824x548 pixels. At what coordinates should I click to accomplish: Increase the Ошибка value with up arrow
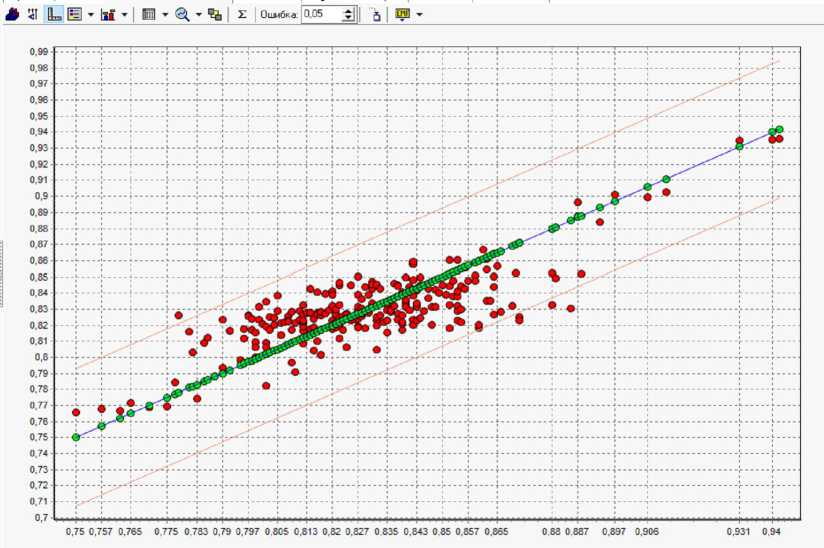347,11
